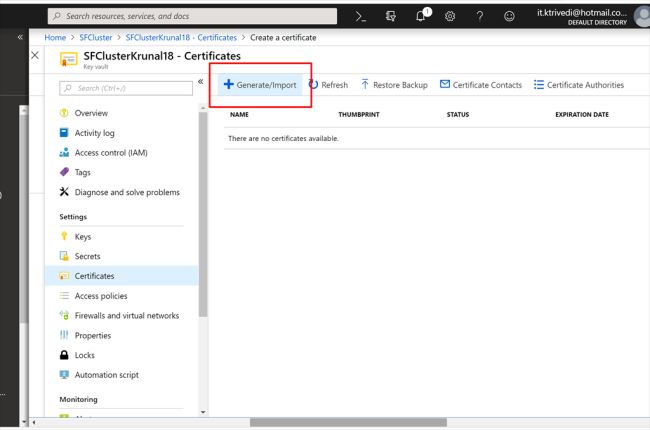Refresh the certificates list
The image size is (650, 430).
click(328, 85)
